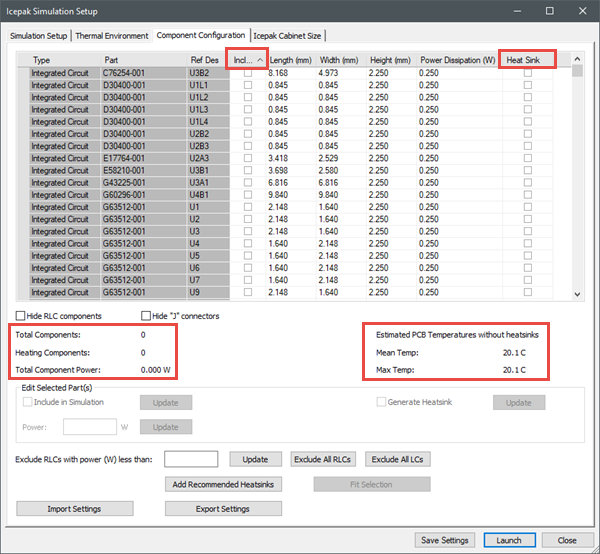Check the include box for U2A3

click(x=248, y=158)
